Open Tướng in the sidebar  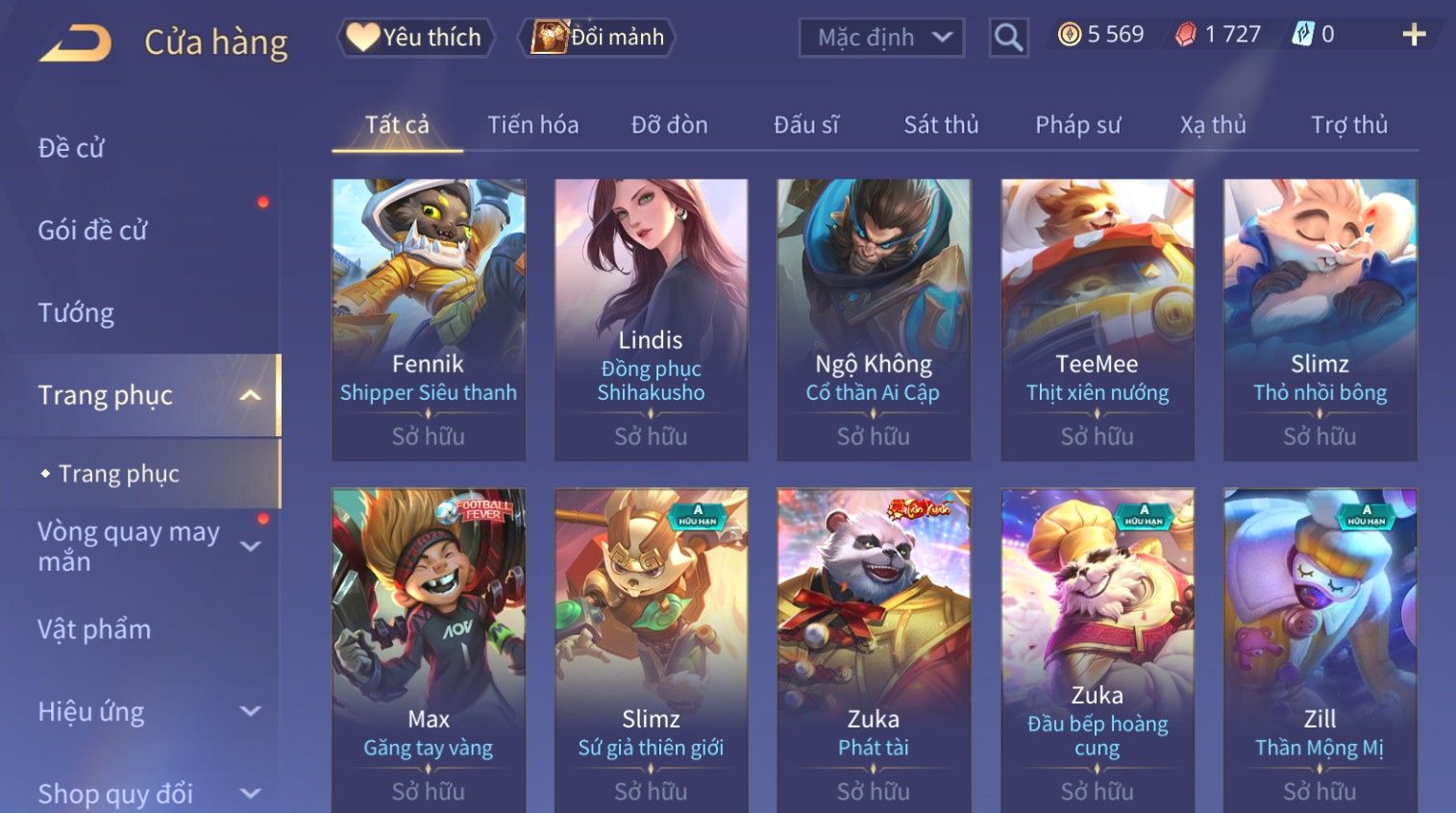[76, 312]
